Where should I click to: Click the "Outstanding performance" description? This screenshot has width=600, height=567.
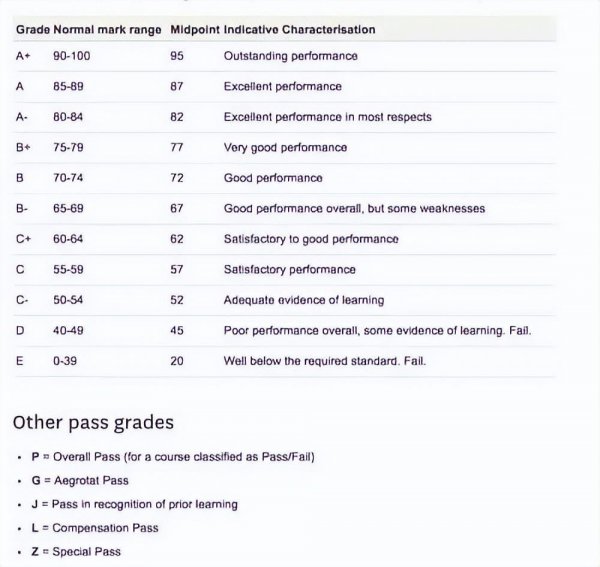tap(290, 56)
